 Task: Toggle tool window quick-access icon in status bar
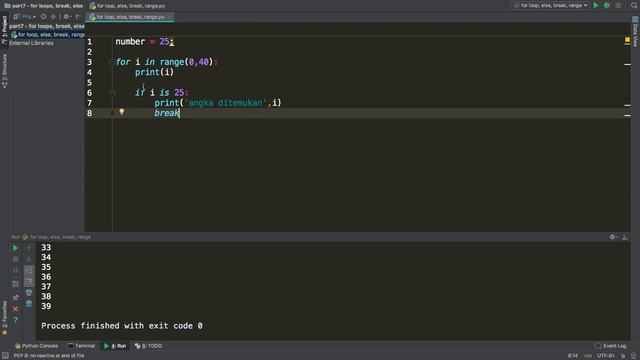[5, 356]
